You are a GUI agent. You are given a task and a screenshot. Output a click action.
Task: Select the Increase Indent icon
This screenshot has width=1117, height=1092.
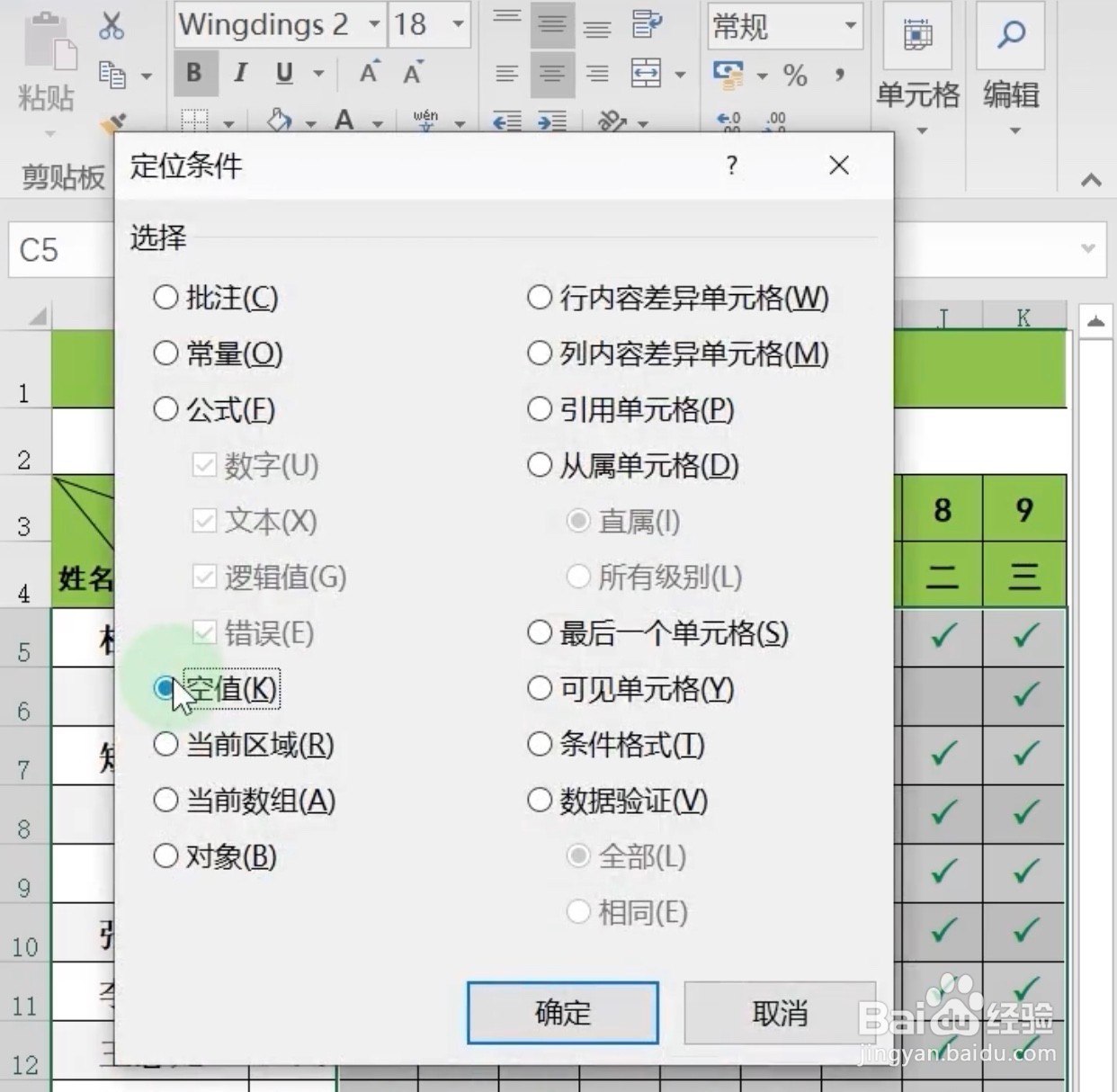551,121
